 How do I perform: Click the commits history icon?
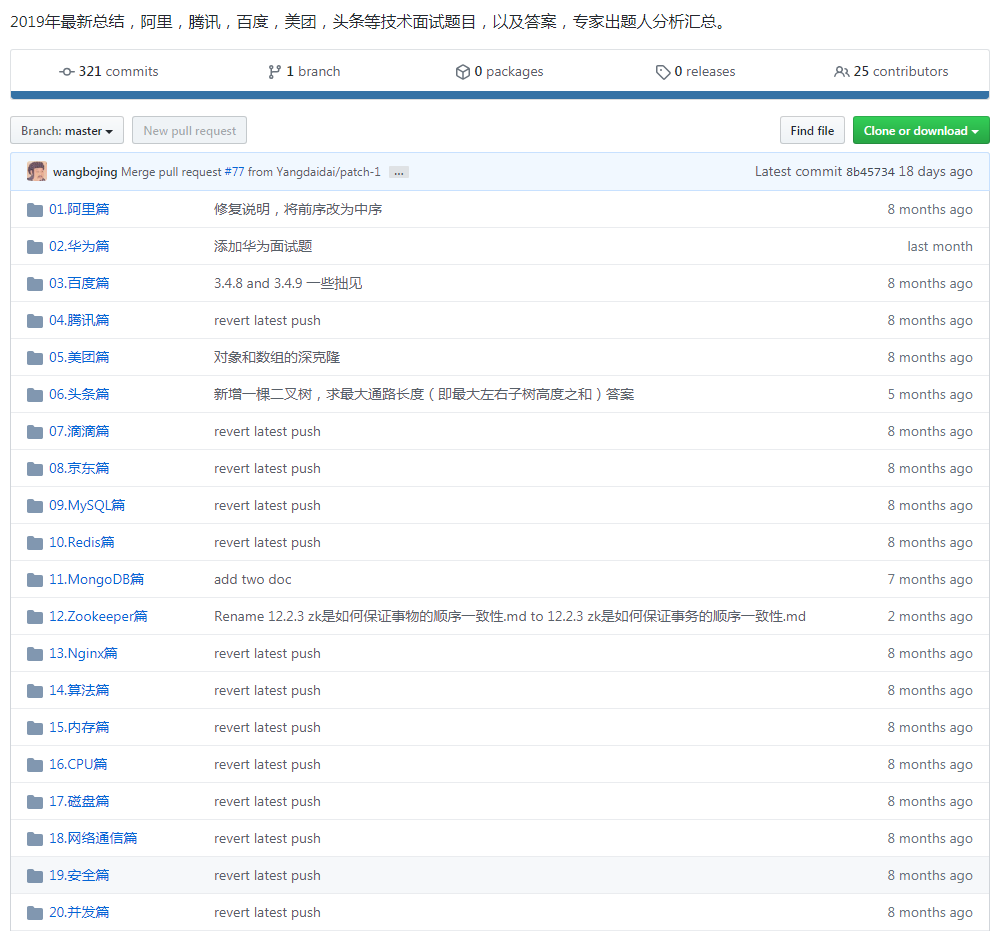(66, 72)
